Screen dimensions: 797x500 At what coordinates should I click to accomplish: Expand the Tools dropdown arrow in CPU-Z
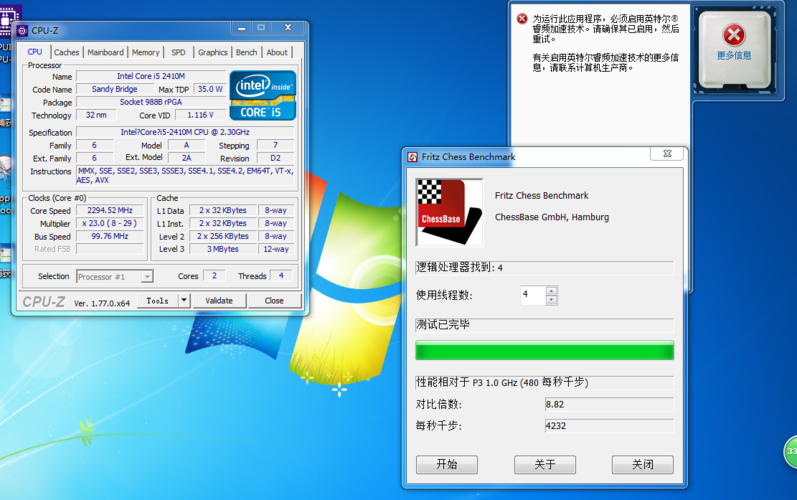(185, 301)
